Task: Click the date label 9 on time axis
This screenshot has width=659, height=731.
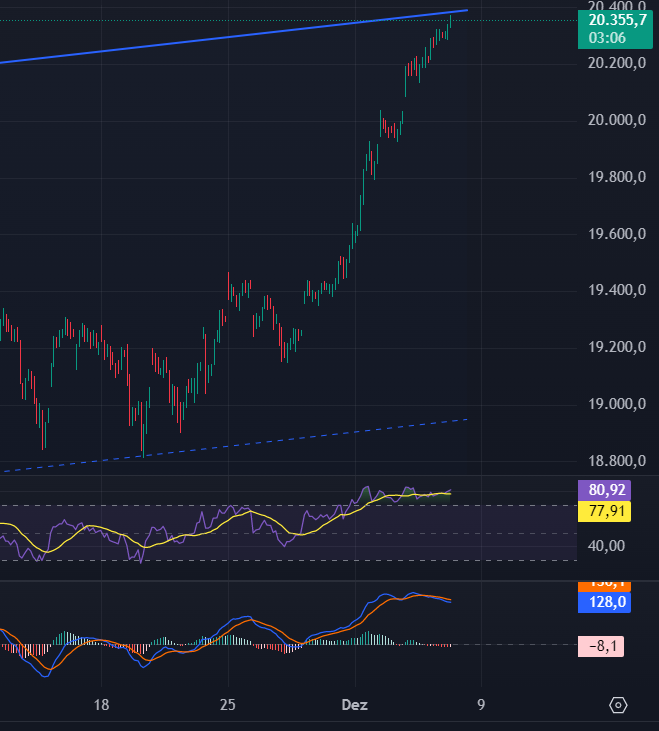Action: click(x=481, y=704)
